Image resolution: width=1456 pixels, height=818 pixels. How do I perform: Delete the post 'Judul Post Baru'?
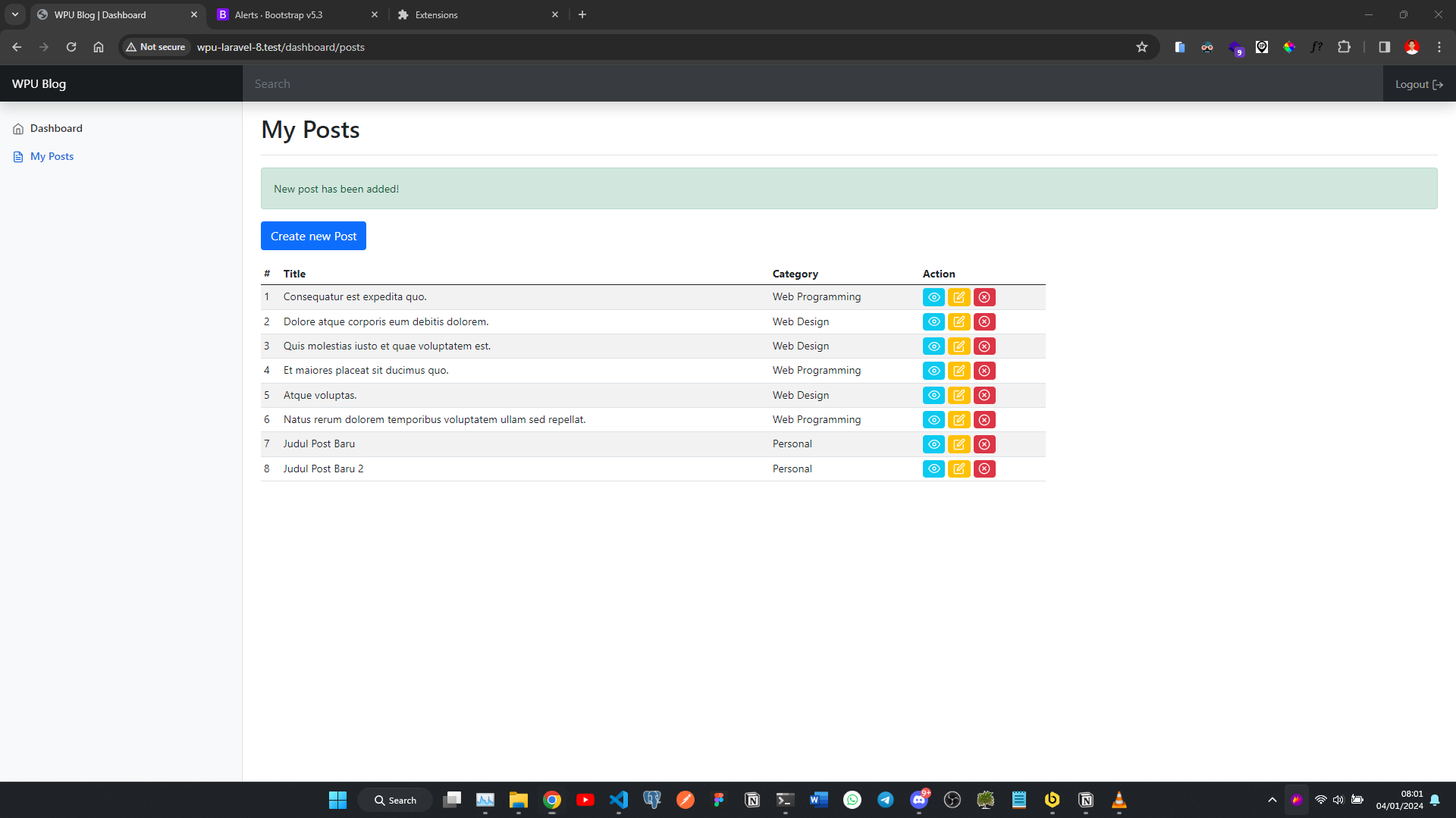pyautogui.click(x=984, y=444)
